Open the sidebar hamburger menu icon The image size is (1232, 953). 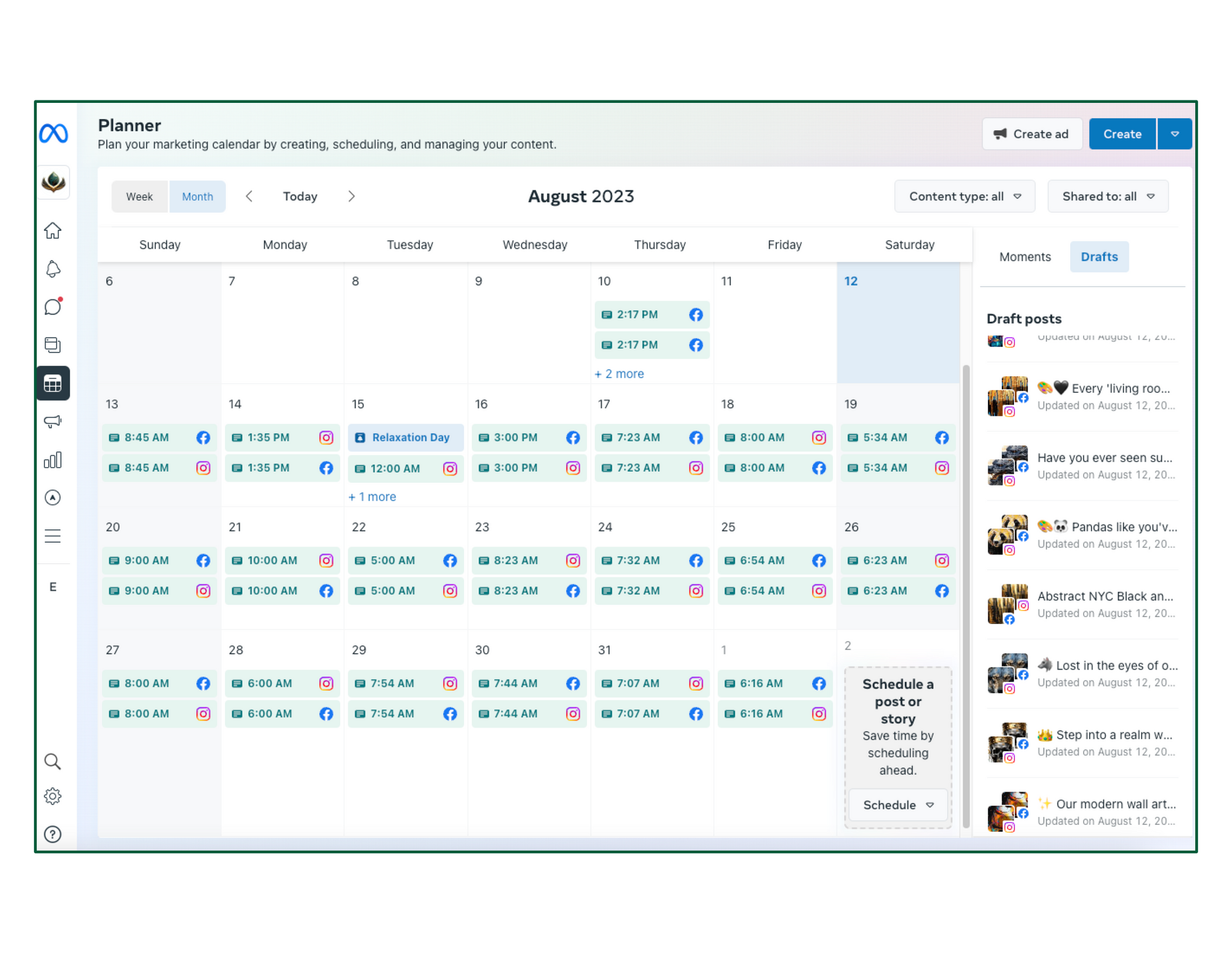point(53,535)
